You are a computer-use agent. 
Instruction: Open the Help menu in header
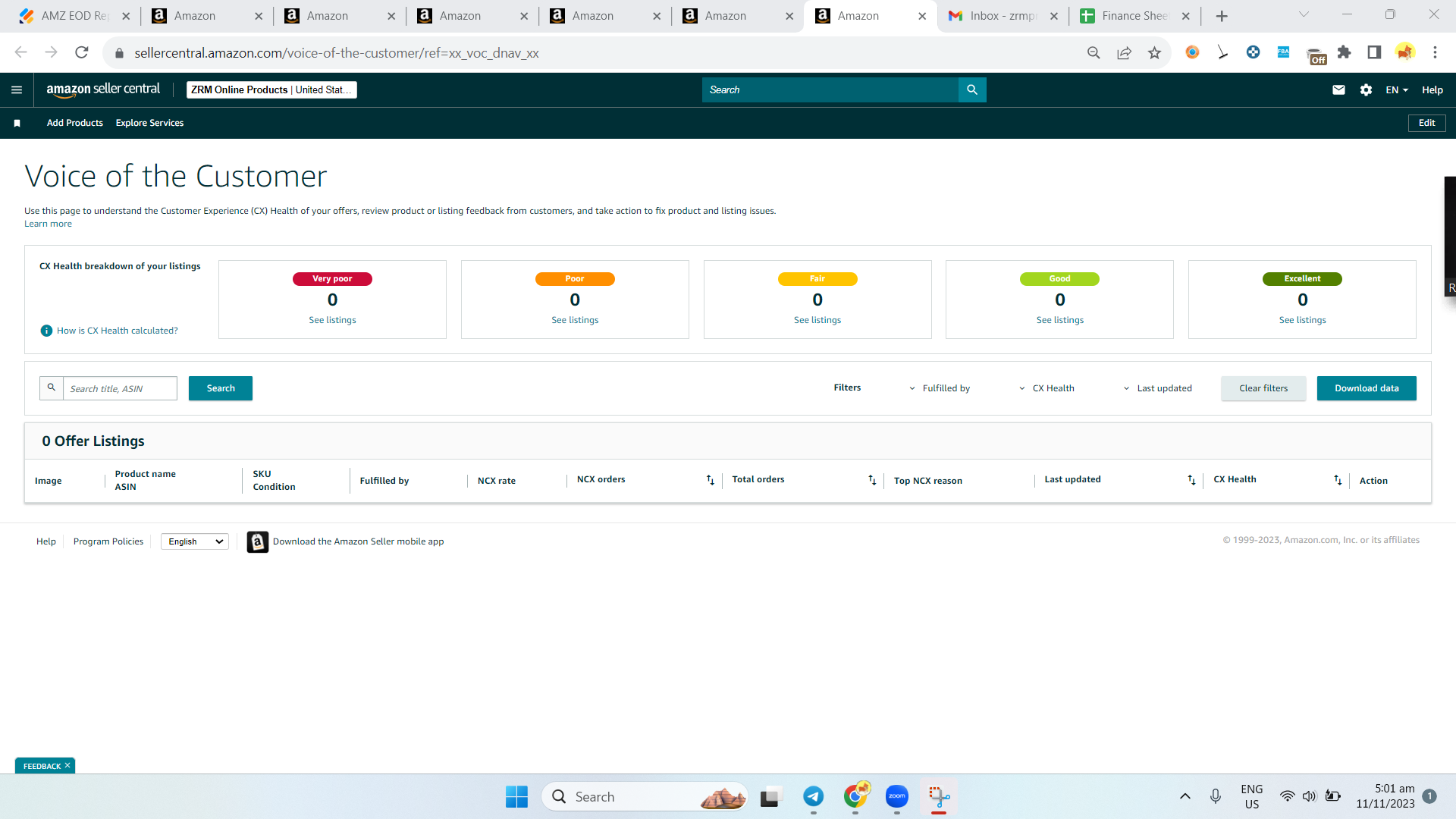click(x=1432, y=89)
